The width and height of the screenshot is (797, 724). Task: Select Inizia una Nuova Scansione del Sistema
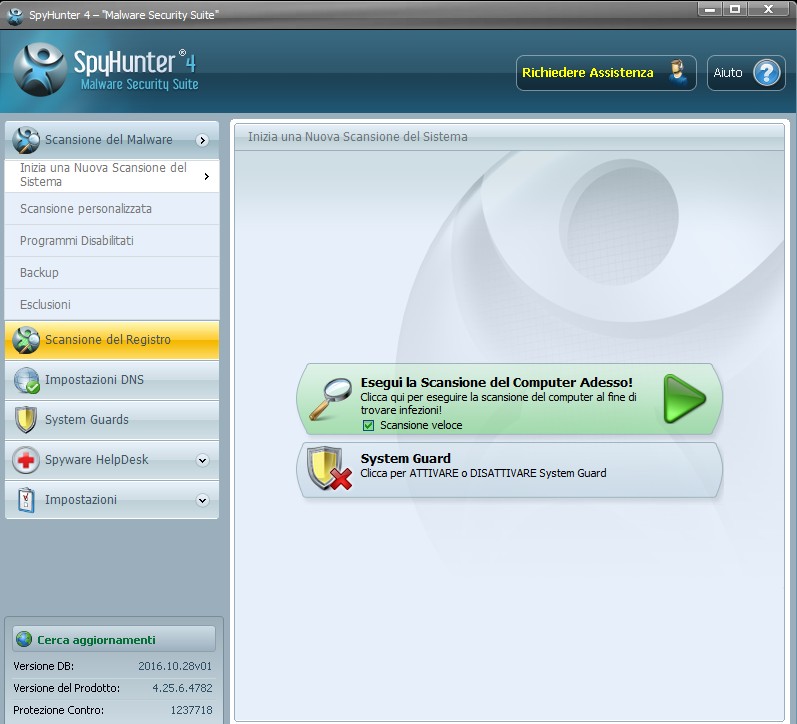112,176
